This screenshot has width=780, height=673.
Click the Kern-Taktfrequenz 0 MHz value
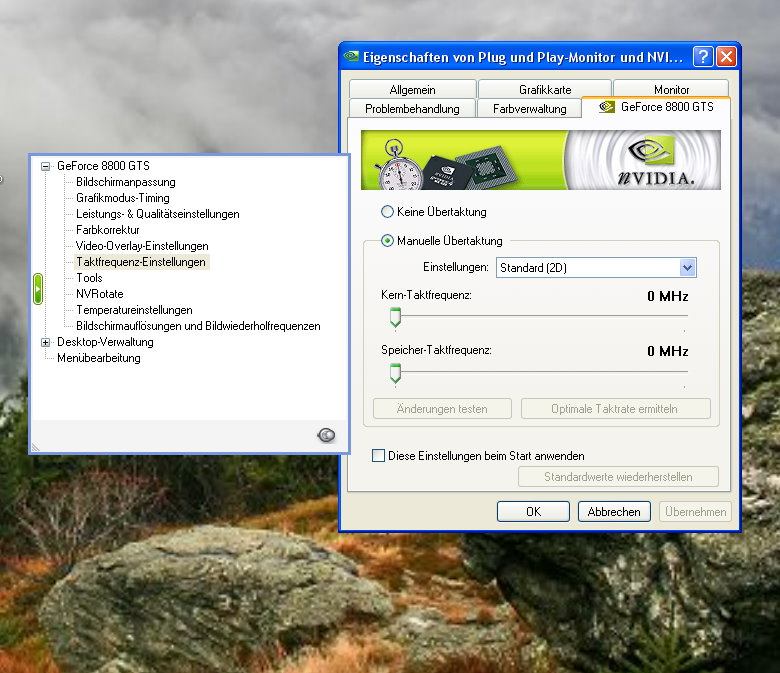(668, 296)
